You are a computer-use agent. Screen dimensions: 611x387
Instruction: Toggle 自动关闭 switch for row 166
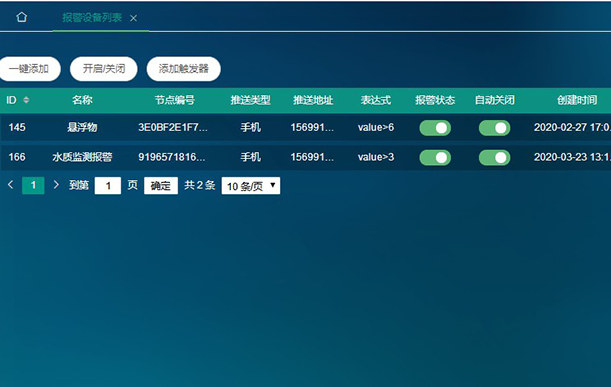click(x=494, y=157)
